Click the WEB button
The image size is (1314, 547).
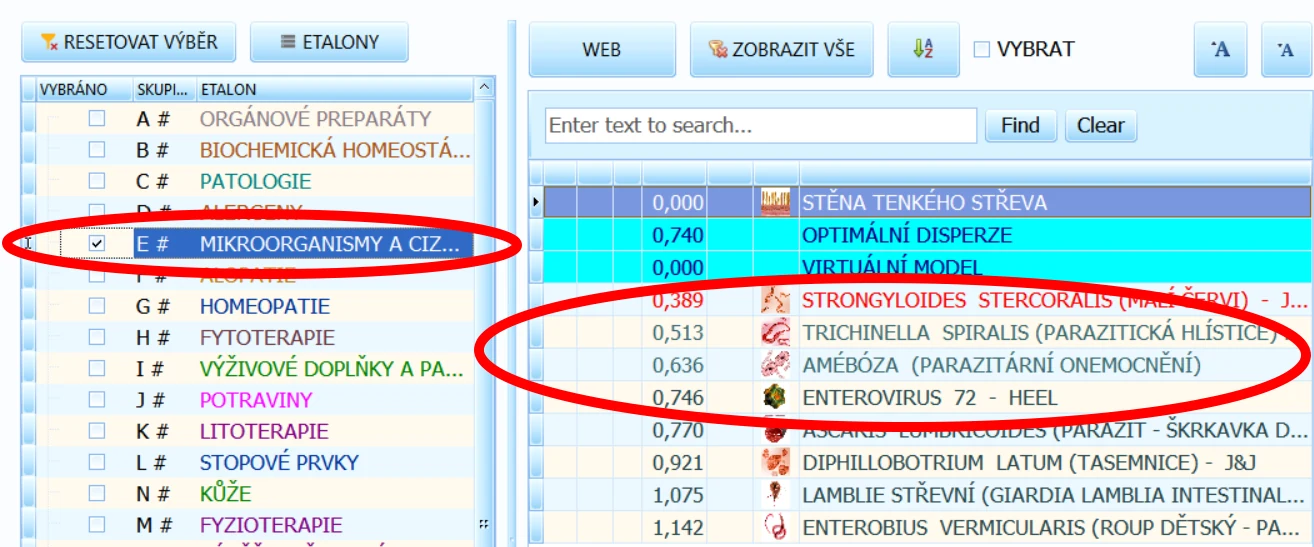tap(601, 49)
